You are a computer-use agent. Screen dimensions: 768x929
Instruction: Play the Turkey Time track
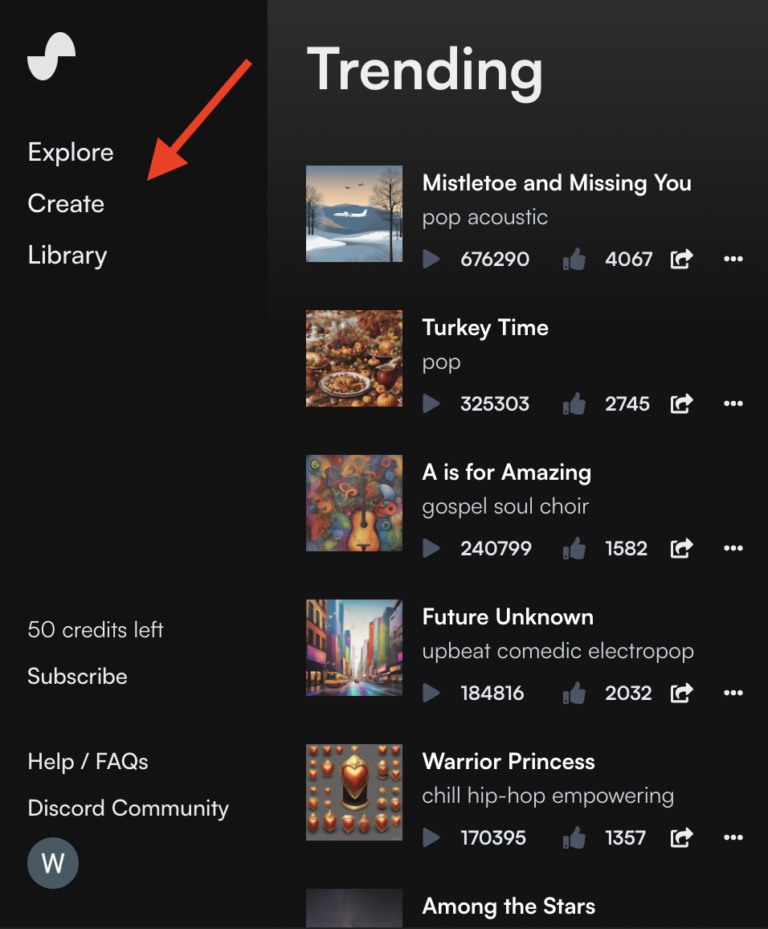tap(431, 404)
